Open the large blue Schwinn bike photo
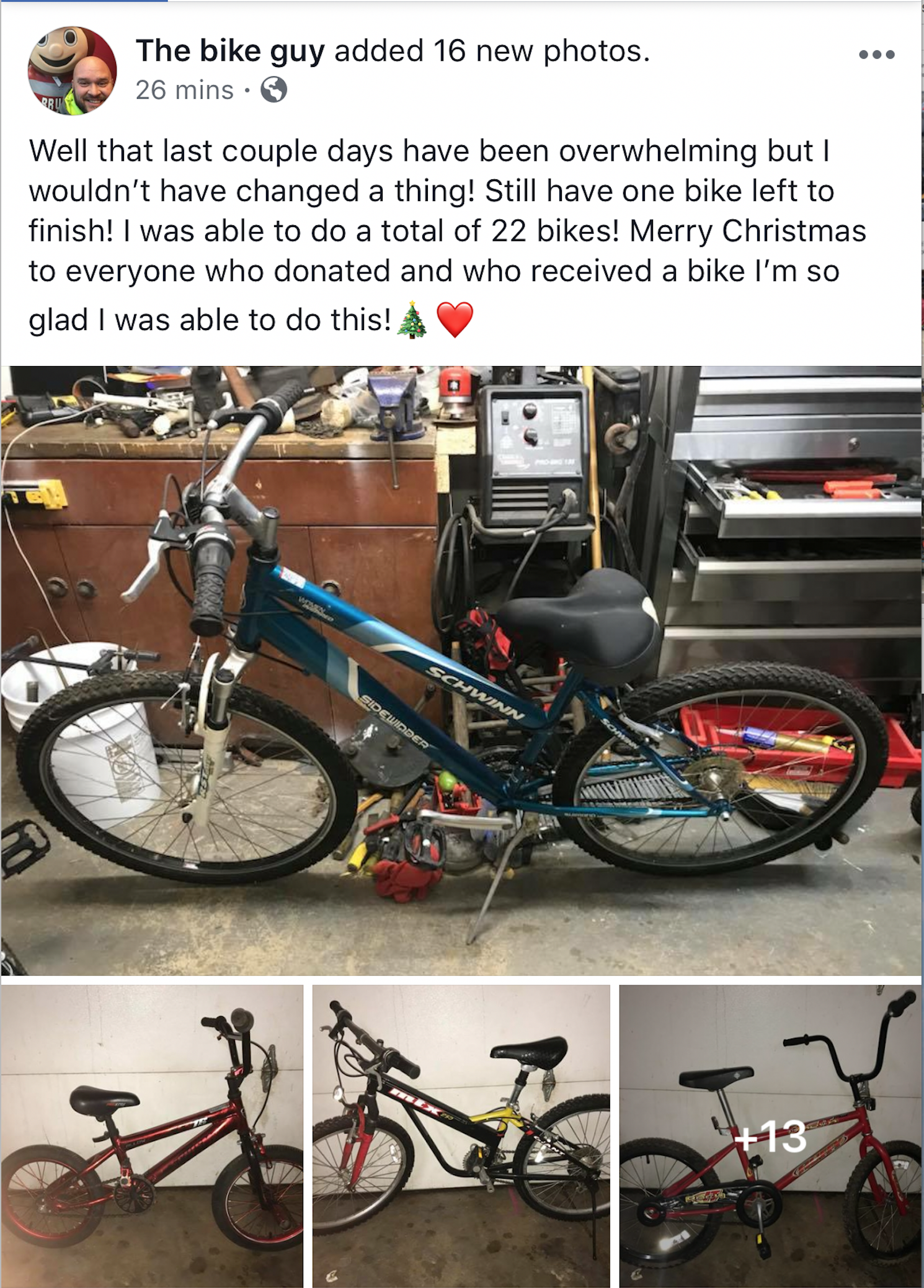This screenshot has width=924, height=1288. pos(461,670)
